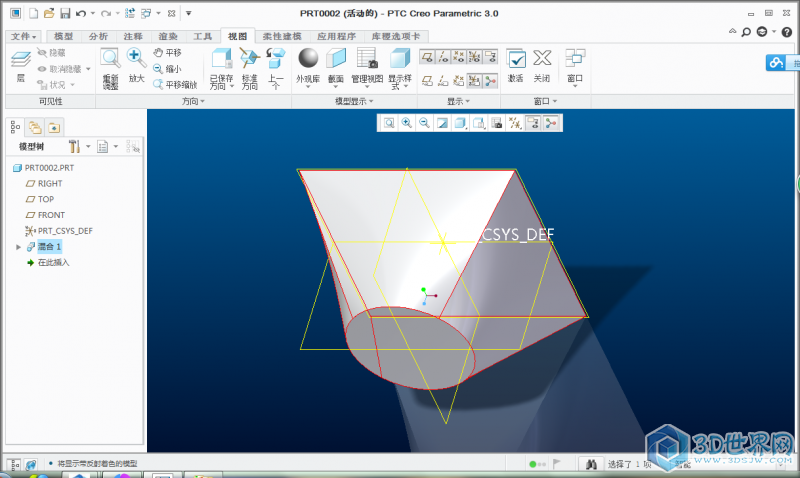Redo the last undone action
800x478 pixels.
pos(106,13)
